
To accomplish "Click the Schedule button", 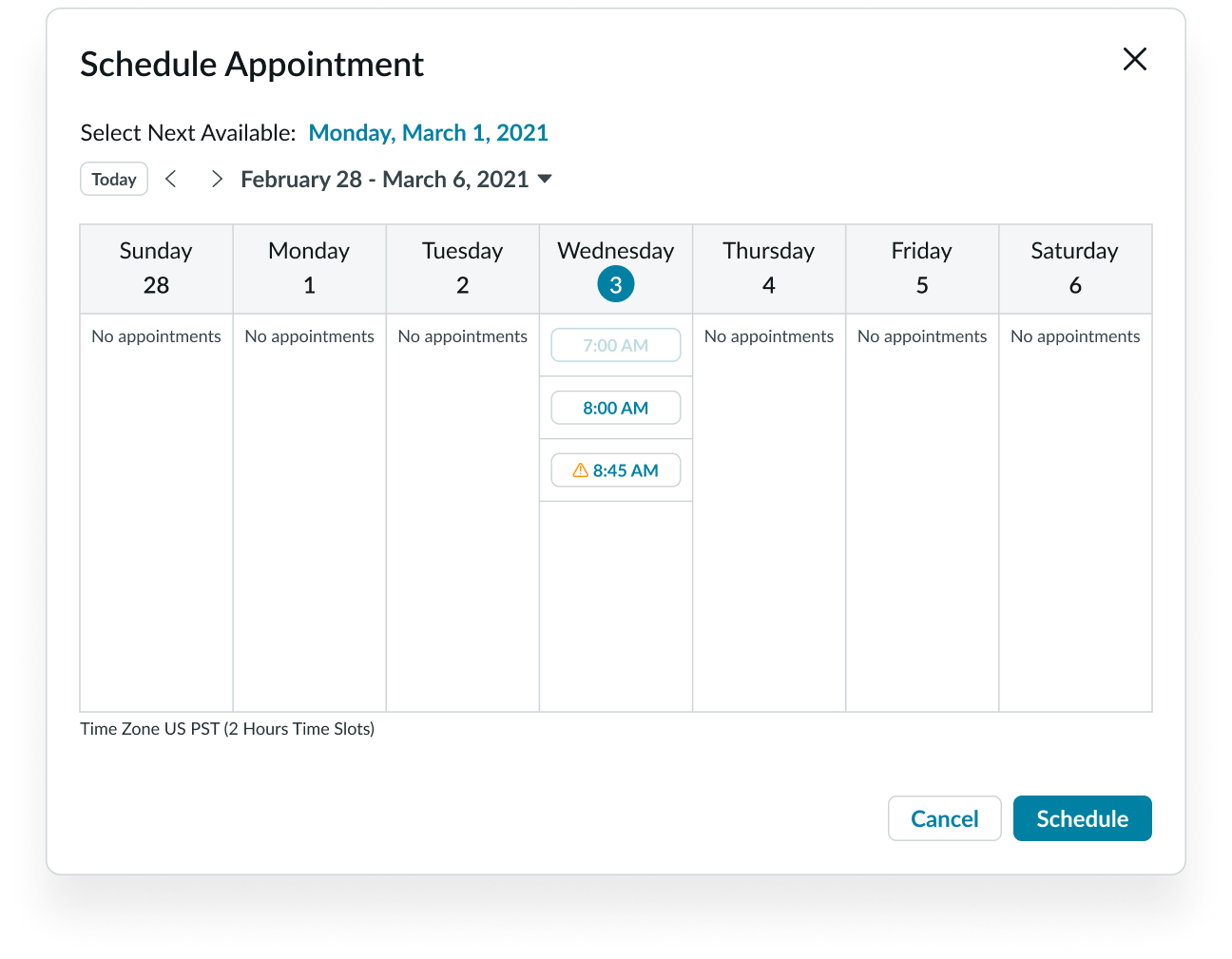I will pyautogui.click(x=1082, y=818).
